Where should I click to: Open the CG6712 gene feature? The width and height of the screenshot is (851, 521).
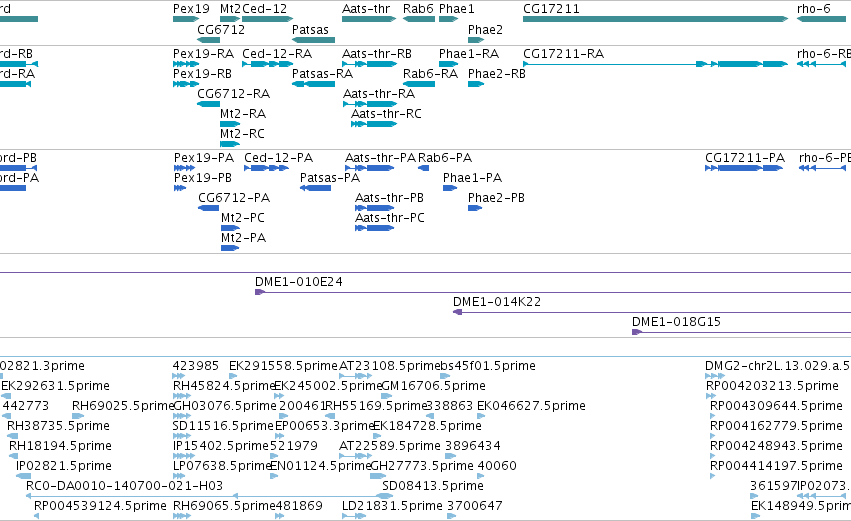coord(208,40)
